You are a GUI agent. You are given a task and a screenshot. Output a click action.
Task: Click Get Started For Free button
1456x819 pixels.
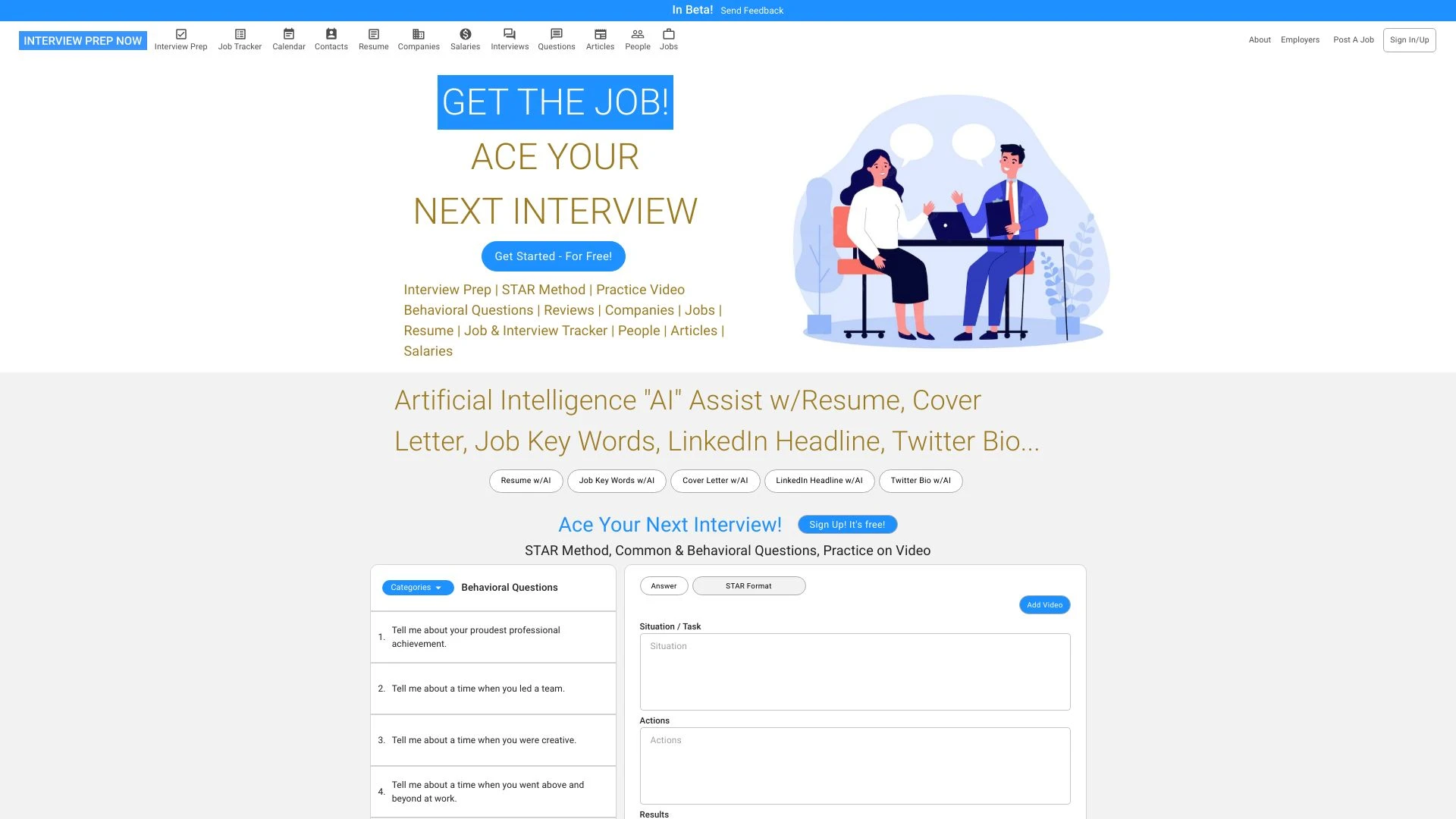coord(553,256)
